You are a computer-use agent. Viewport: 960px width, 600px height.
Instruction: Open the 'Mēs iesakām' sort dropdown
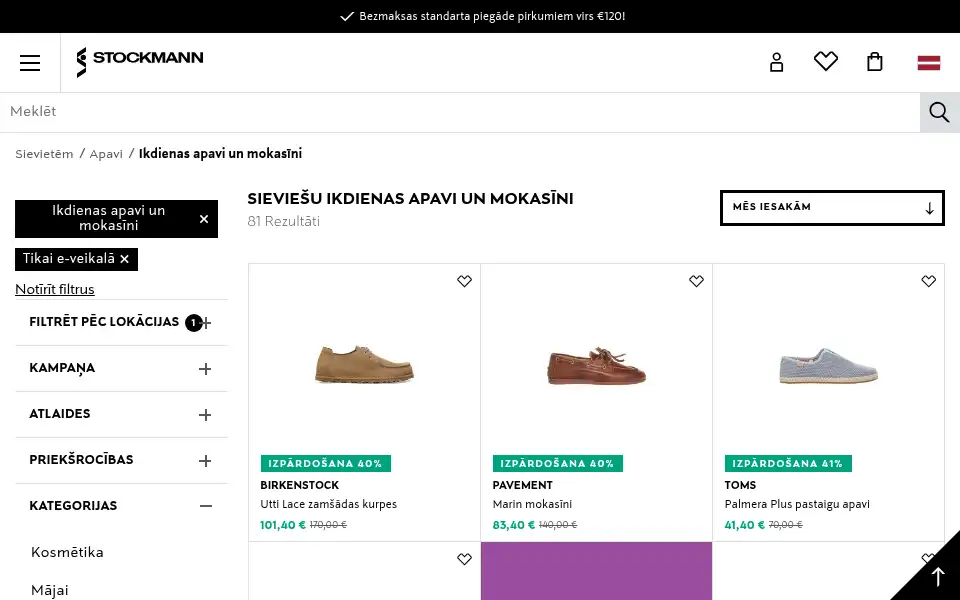[x=832, y=208]
